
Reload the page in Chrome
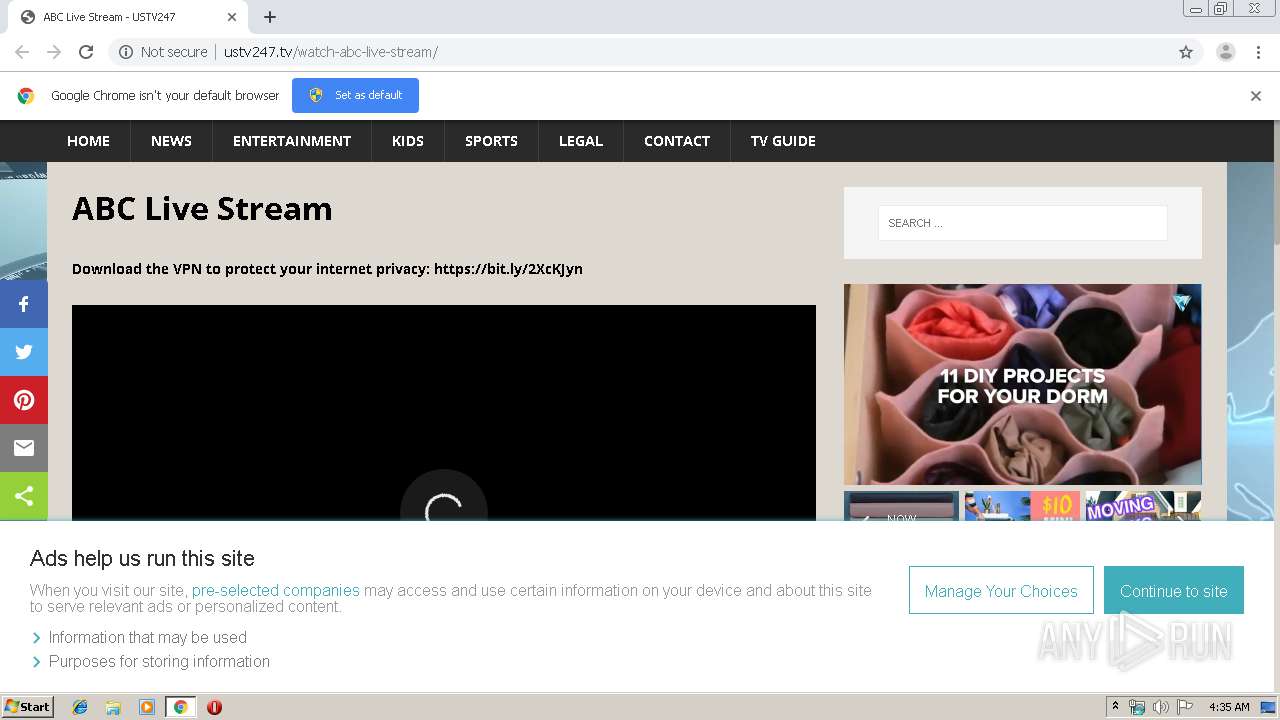86,52
